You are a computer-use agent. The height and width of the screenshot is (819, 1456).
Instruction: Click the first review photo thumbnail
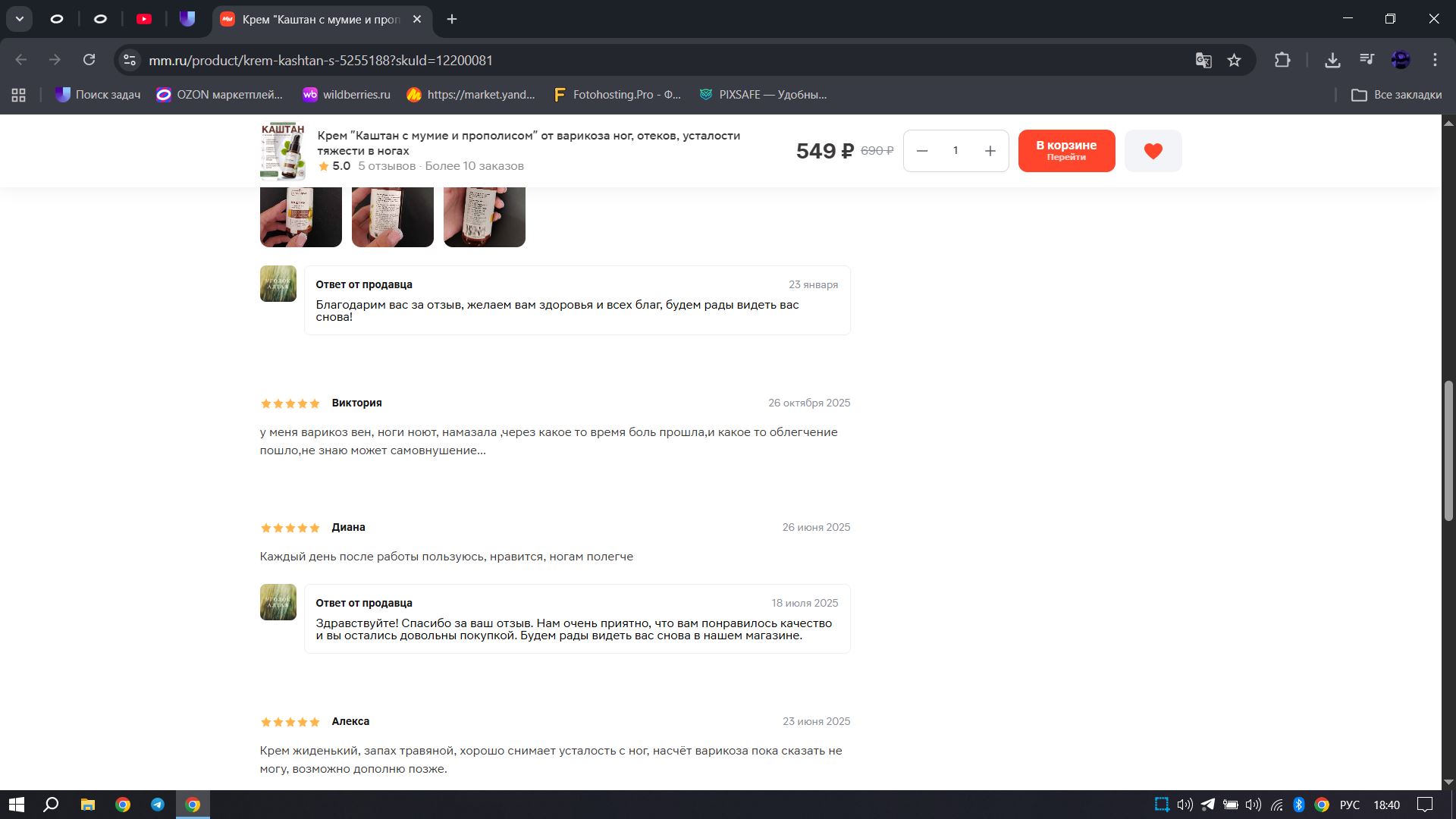[x=300, y=217]
